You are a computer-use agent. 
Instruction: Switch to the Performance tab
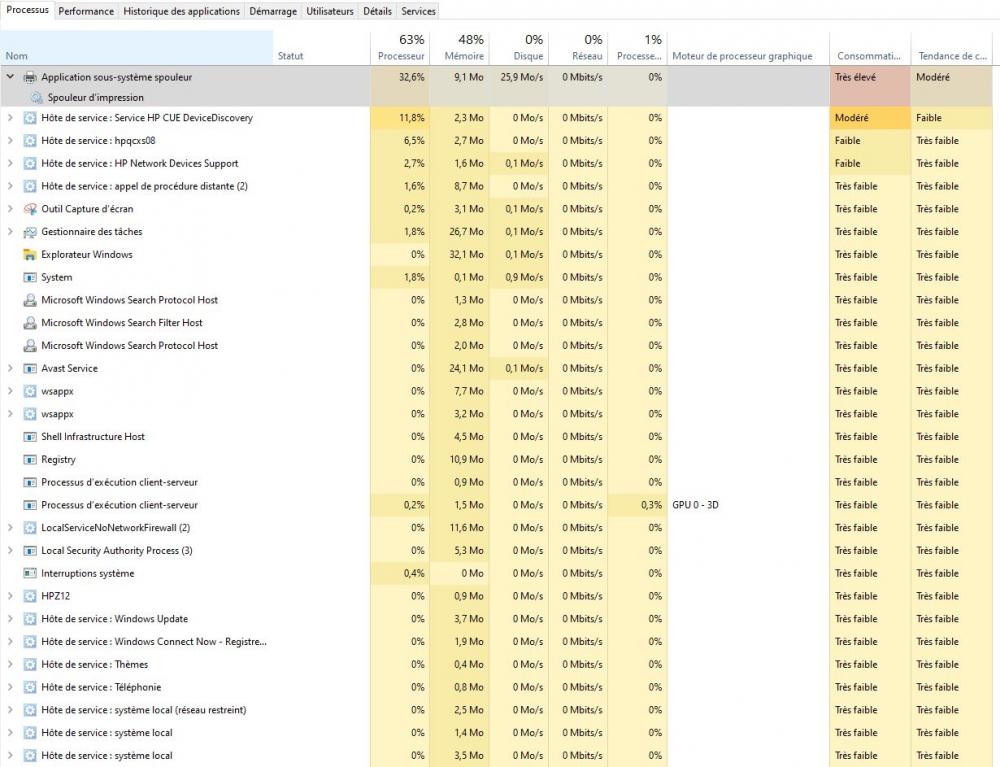point(86,11)
